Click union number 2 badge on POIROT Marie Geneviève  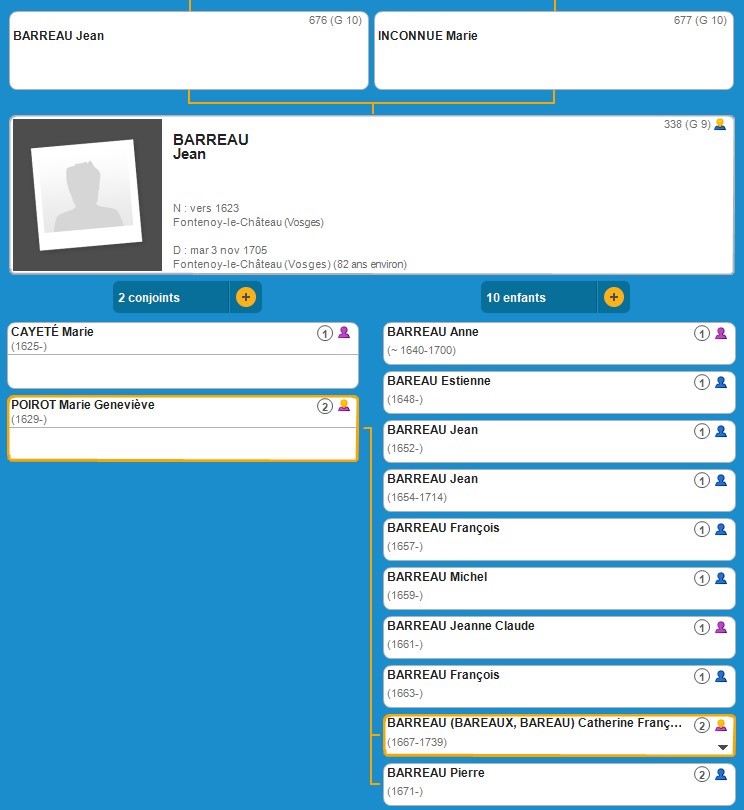(324, 406)
